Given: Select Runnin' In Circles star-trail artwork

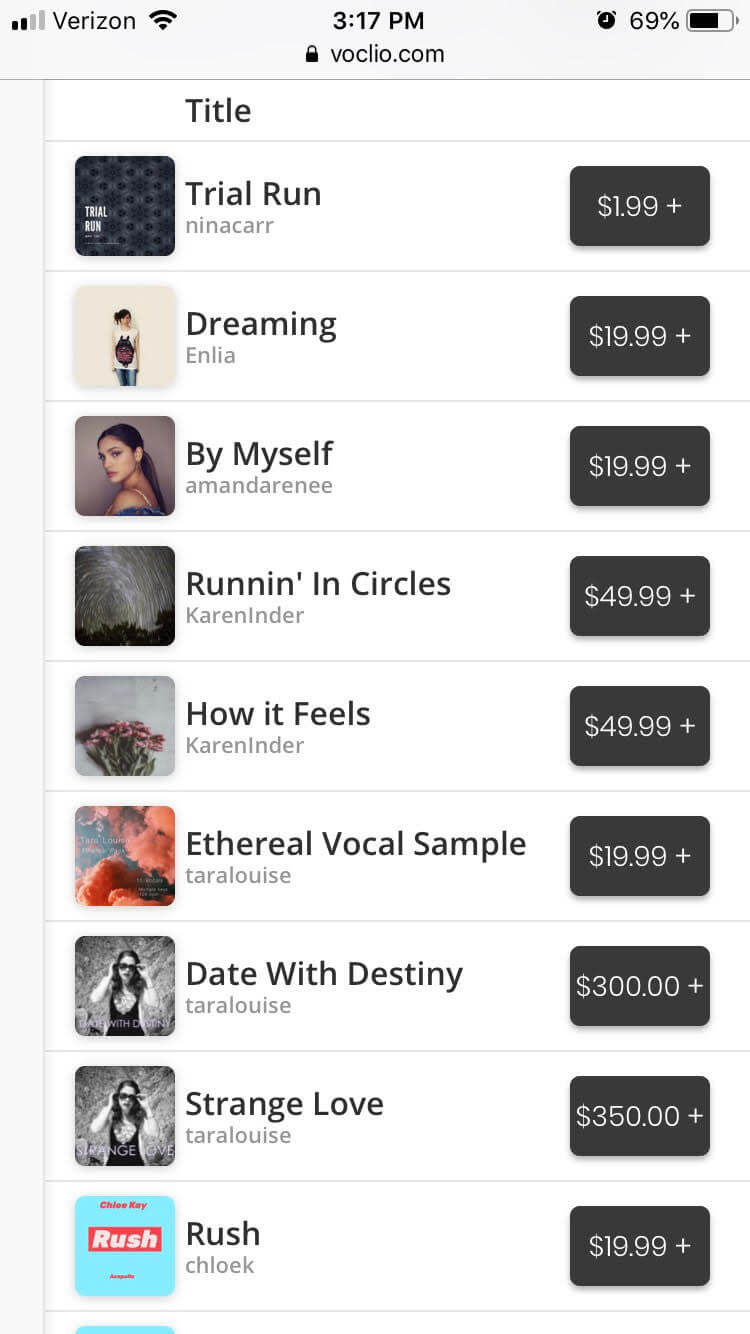Looking at the screenshot, I should (x=125, y=596).
